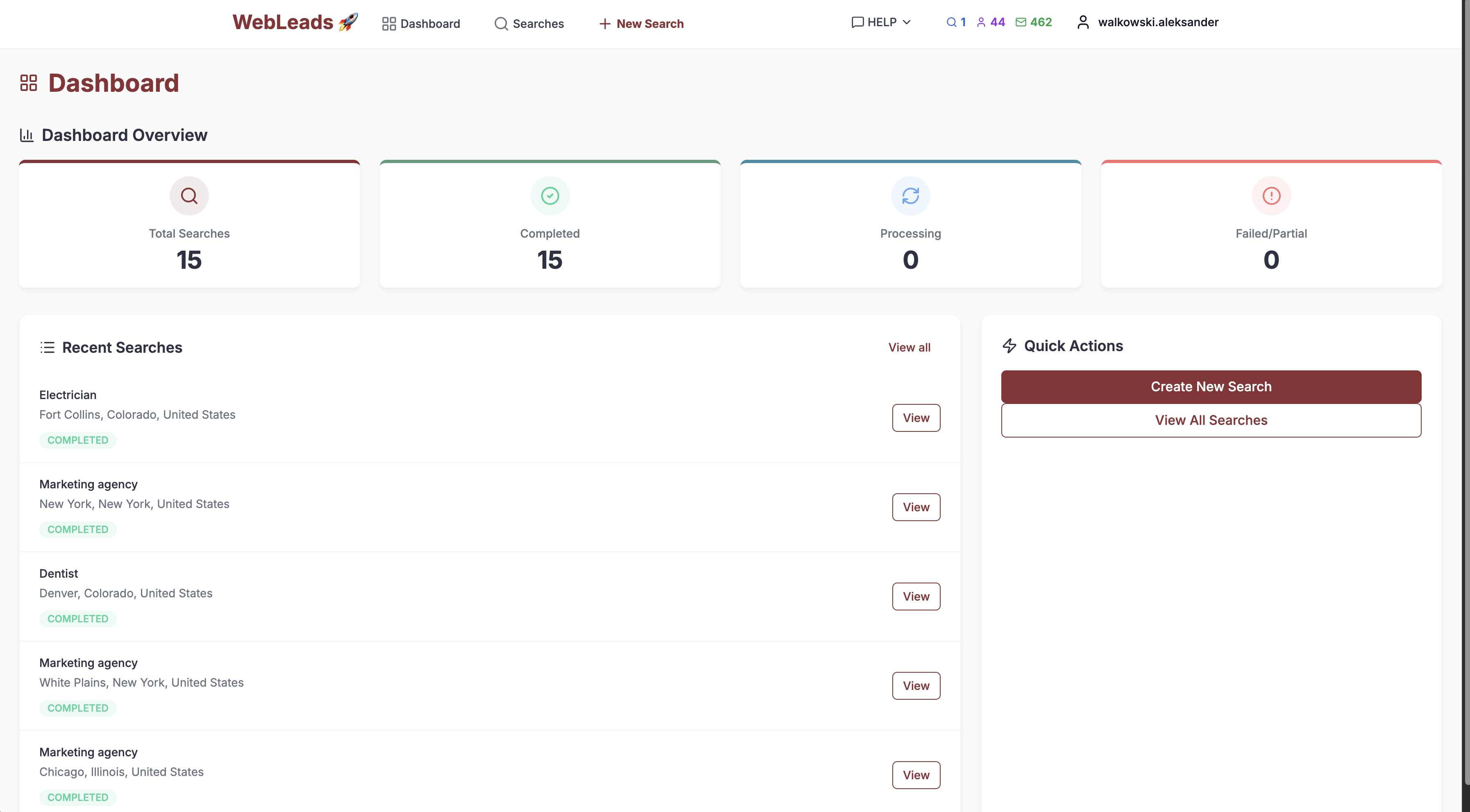Follow the View all link
The image size is (1470, 812).
pyautogui.click(x=909, y=347)
